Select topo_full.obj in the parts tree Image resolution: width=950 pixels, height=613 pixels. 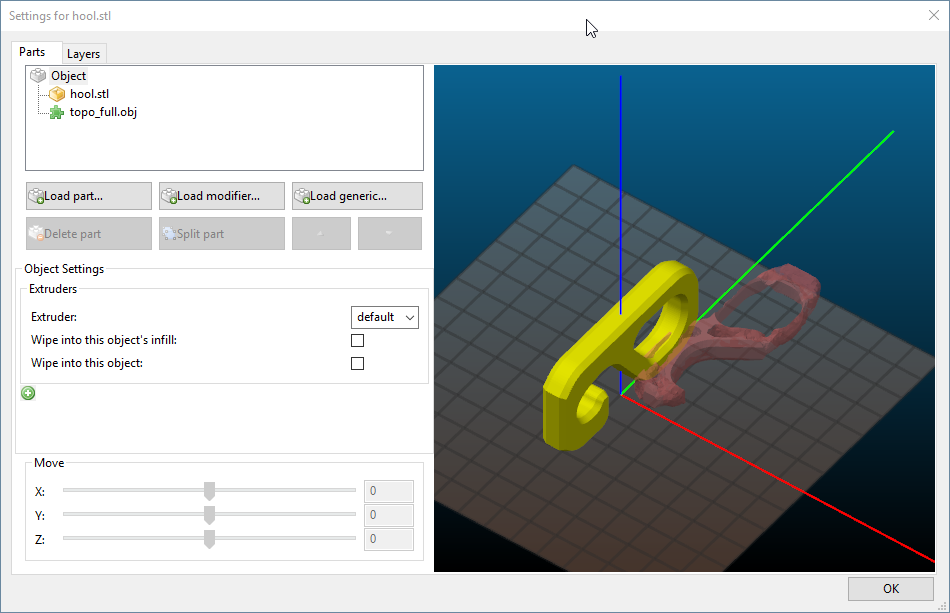point(103,112)
